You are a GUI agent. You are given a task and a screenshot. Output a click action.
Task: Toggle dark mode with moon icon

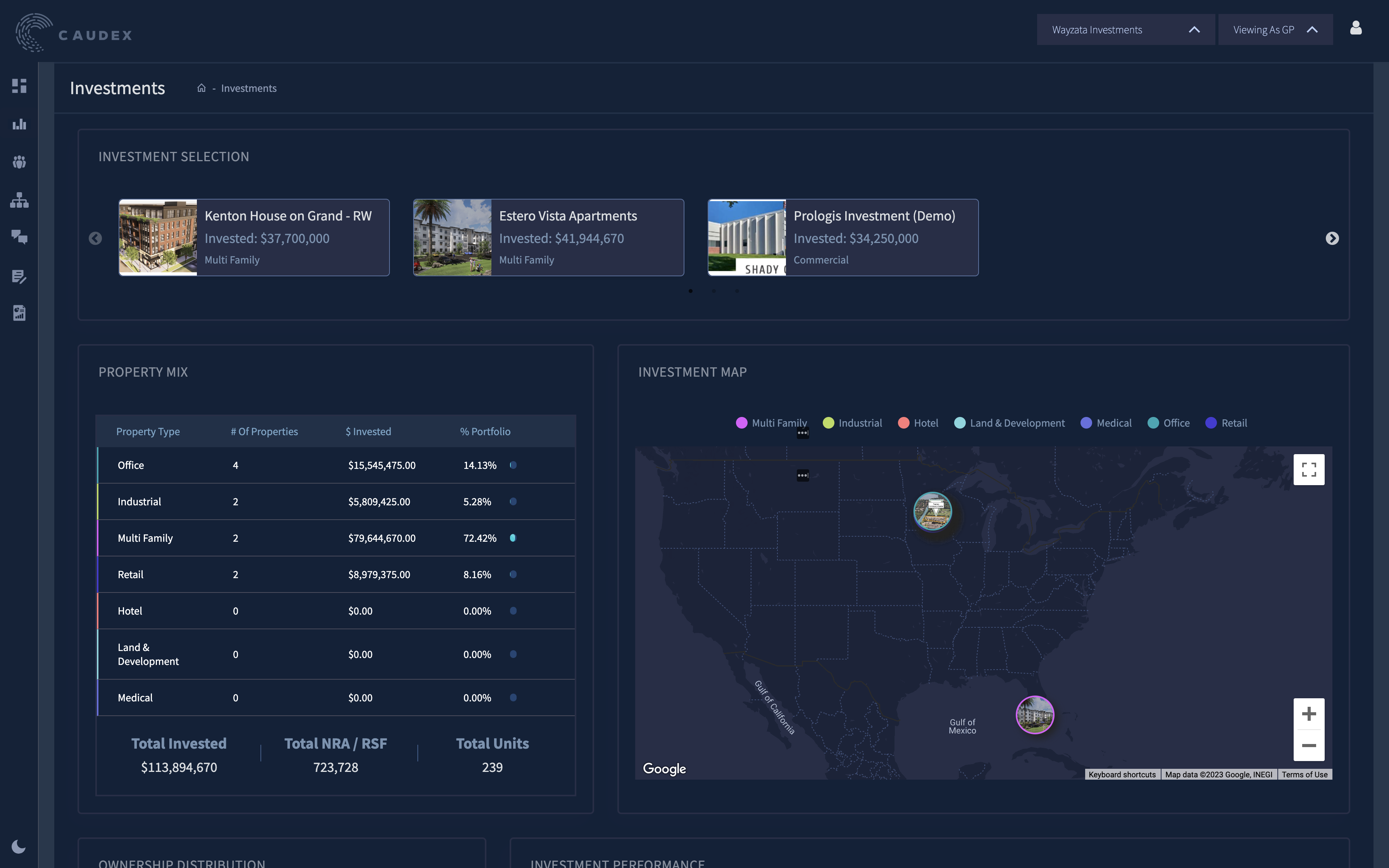[x=18, y=847]
